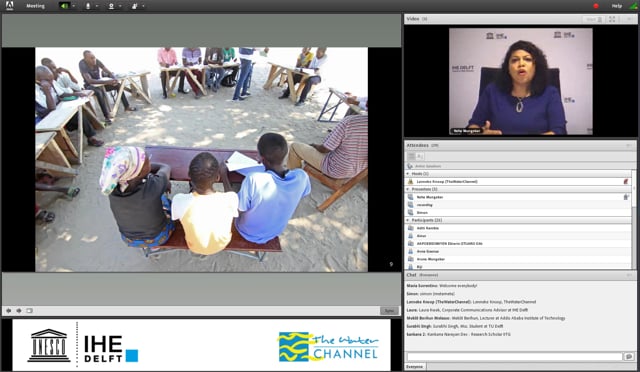Open the Attendees pod options menu
The width and height of the screenshot is (640, 372).
click(x=629, y=145)
